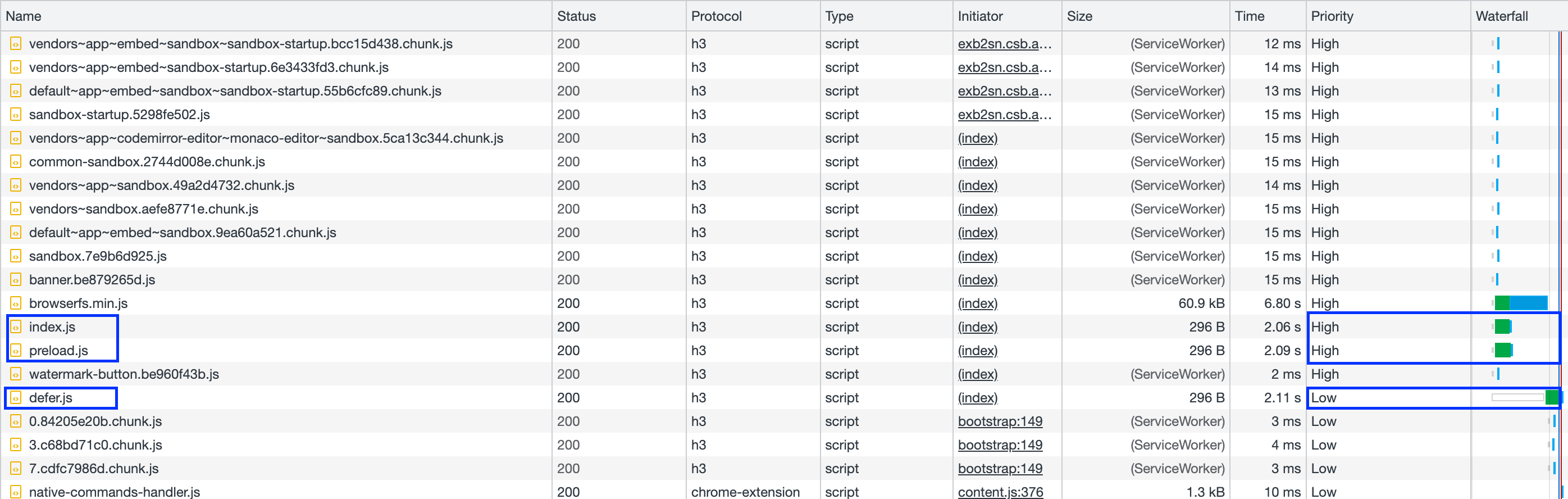Viewport: 1568px width, 499px height.
Task: Click the script icon beside browserfs.min.js
Action: click(16, 303)
